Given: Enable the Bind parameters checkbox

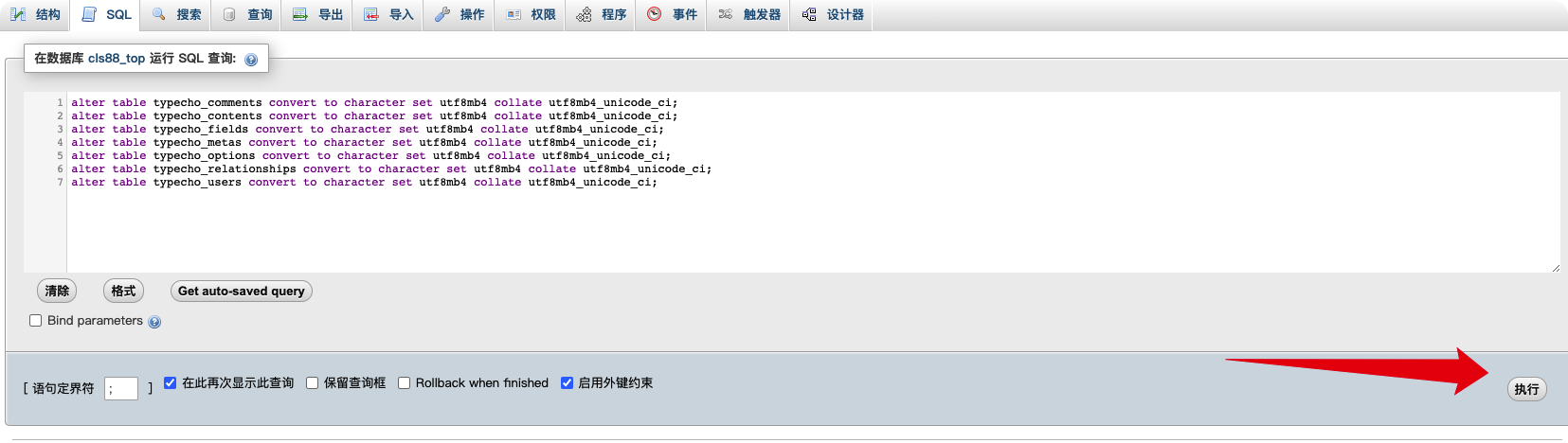Looking at the screenshot, I should coord(36,321).
